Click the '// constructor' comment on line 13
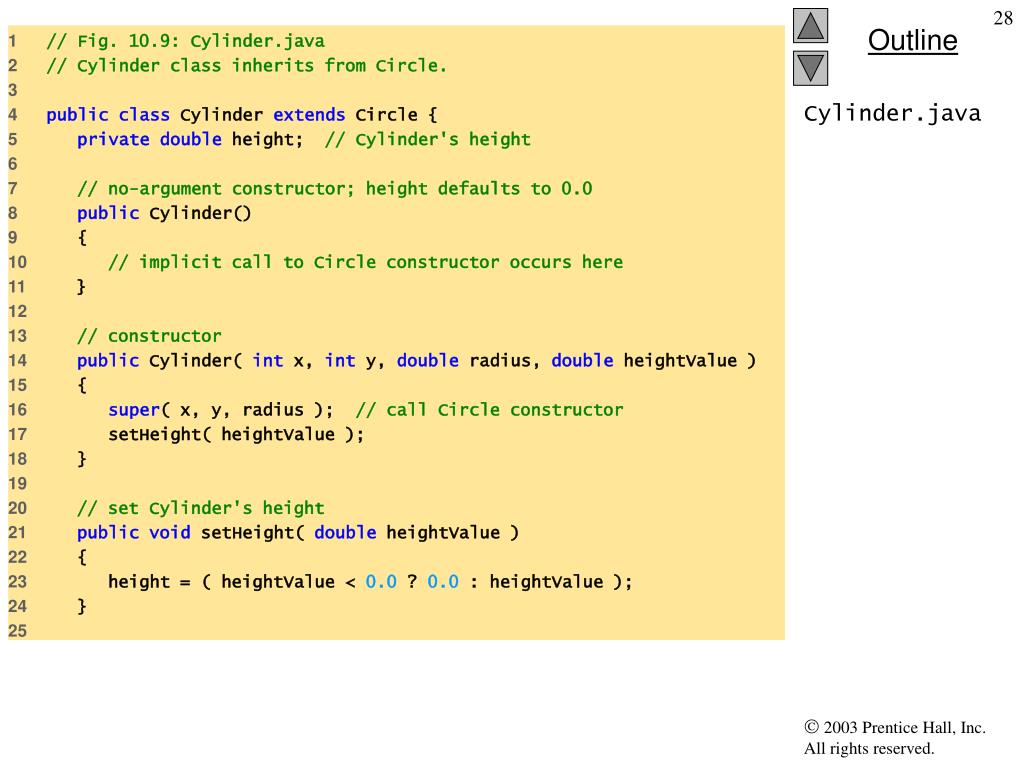Screen dimensions: 1024x768 pos(149,336)
